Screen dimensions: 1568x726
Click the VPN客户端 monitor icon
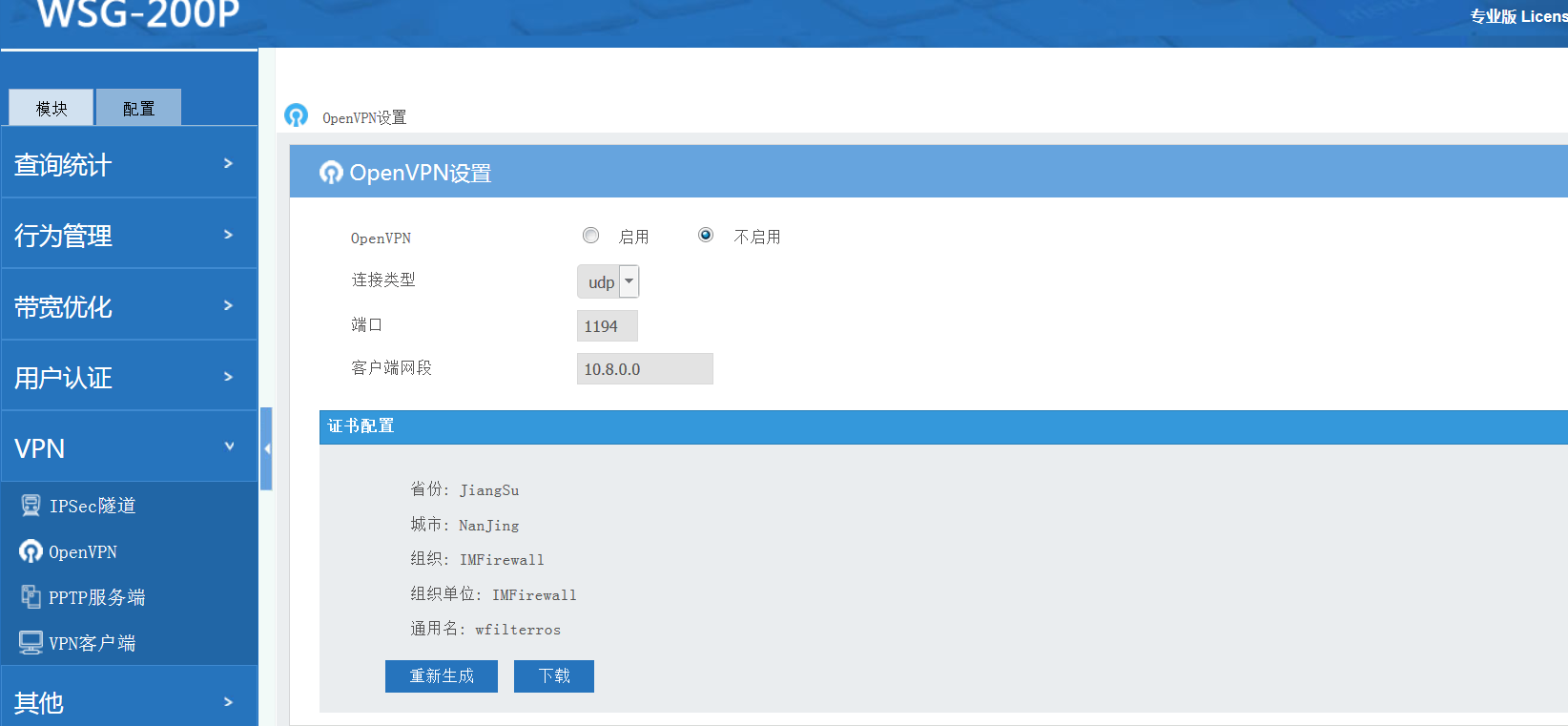[31, 643]
